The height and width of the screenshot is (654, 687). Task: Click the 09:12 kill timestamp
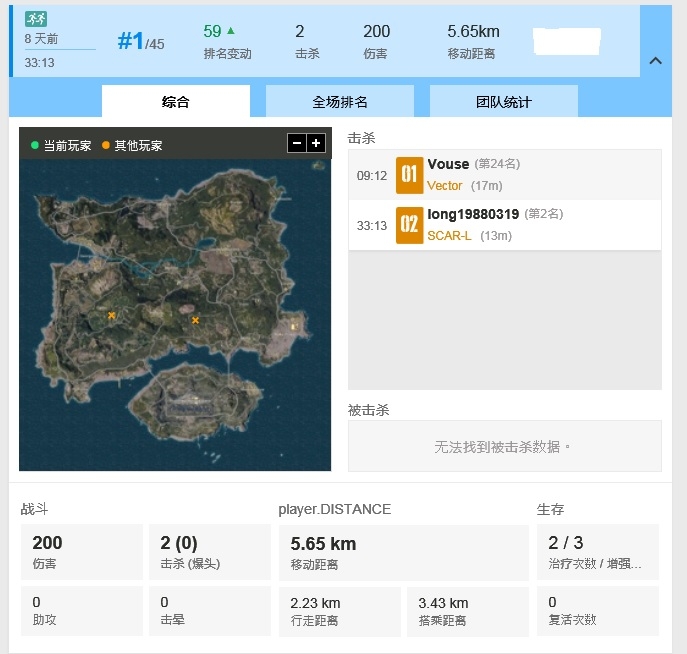click(x=372, y=176)
